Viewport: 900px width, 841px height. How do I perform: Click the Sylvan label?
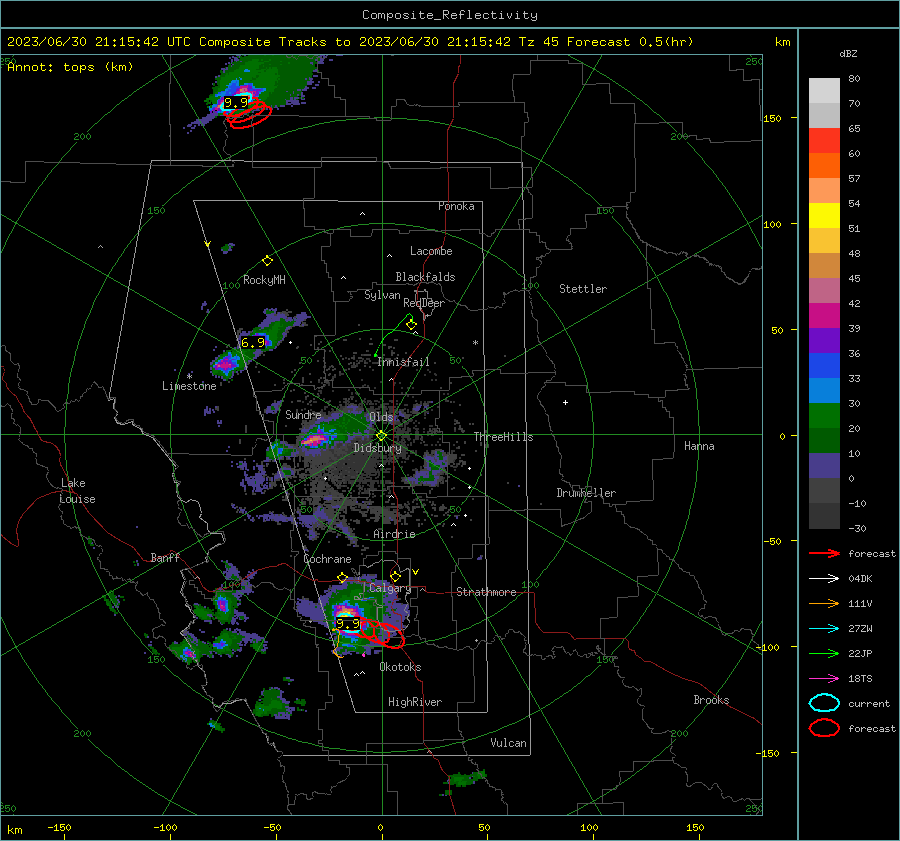tap(382, 295)
